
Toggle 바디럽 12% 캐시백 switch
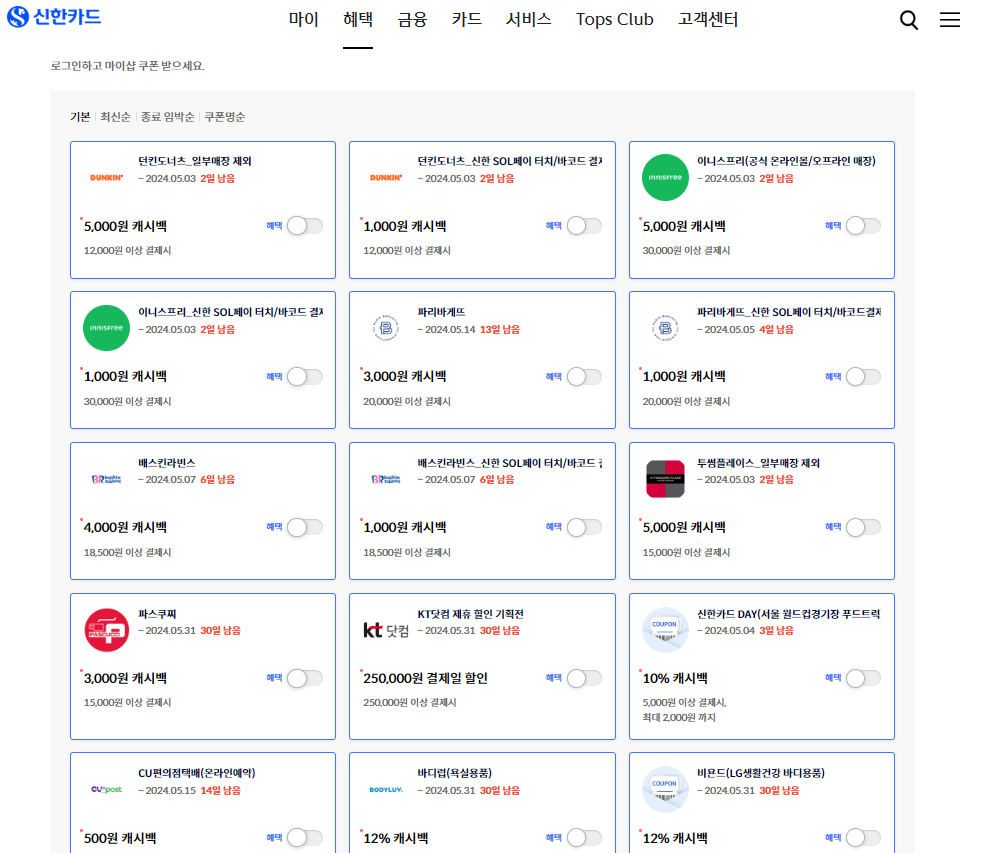pos(584,838)
